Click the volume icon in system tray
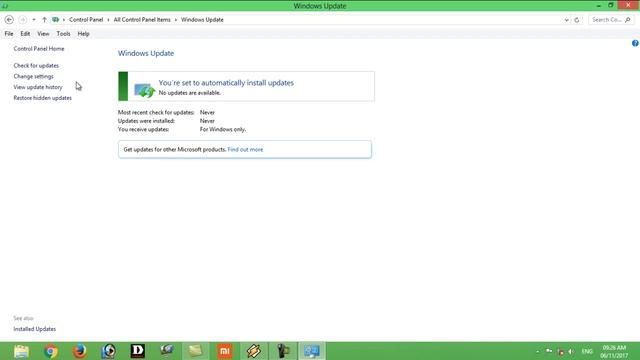Image resolution: width=640 pixels, height=360 pixels. (571, 351)
